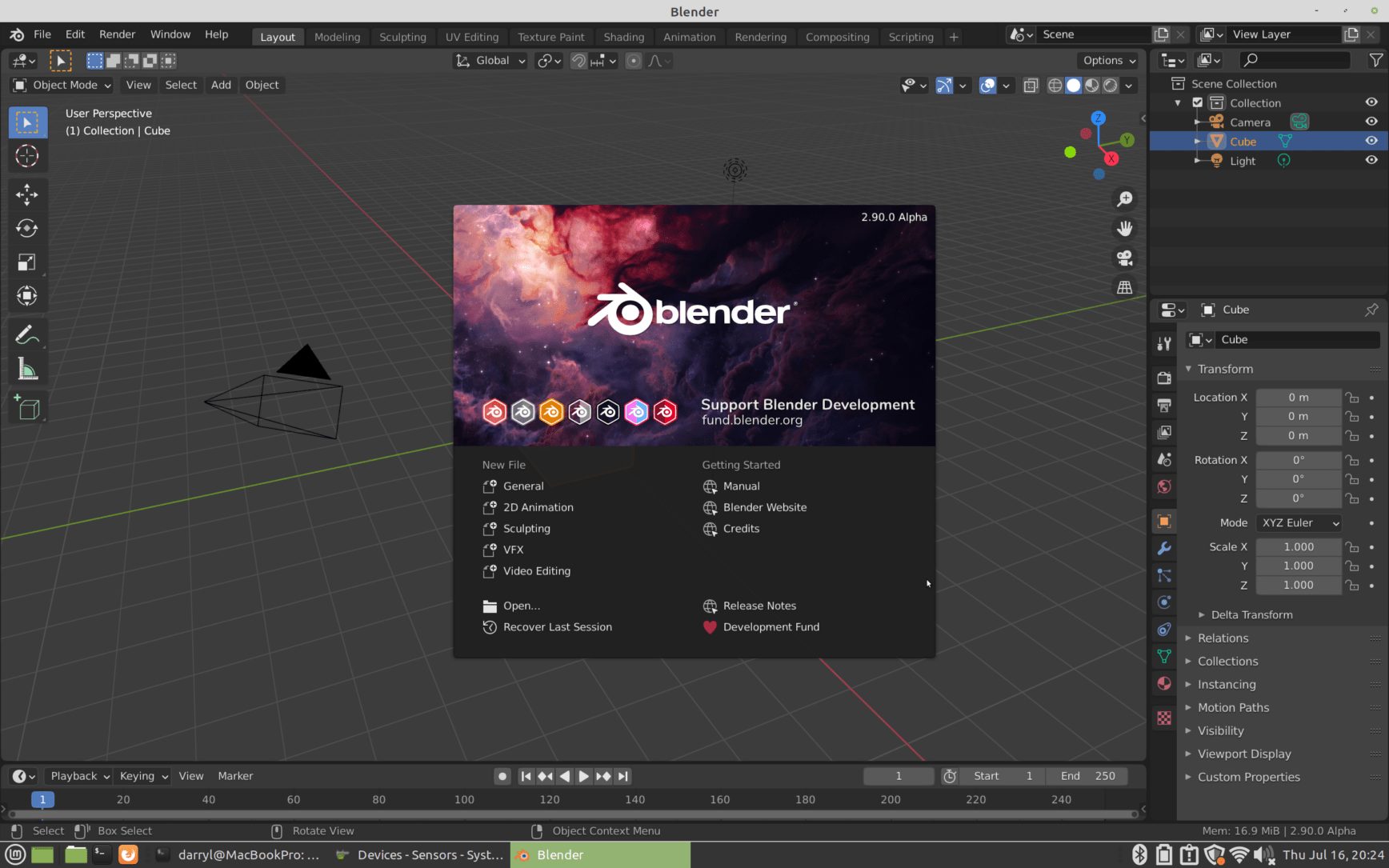
Task: Switch to the Shading workspace tab
Action: (624, 37)
